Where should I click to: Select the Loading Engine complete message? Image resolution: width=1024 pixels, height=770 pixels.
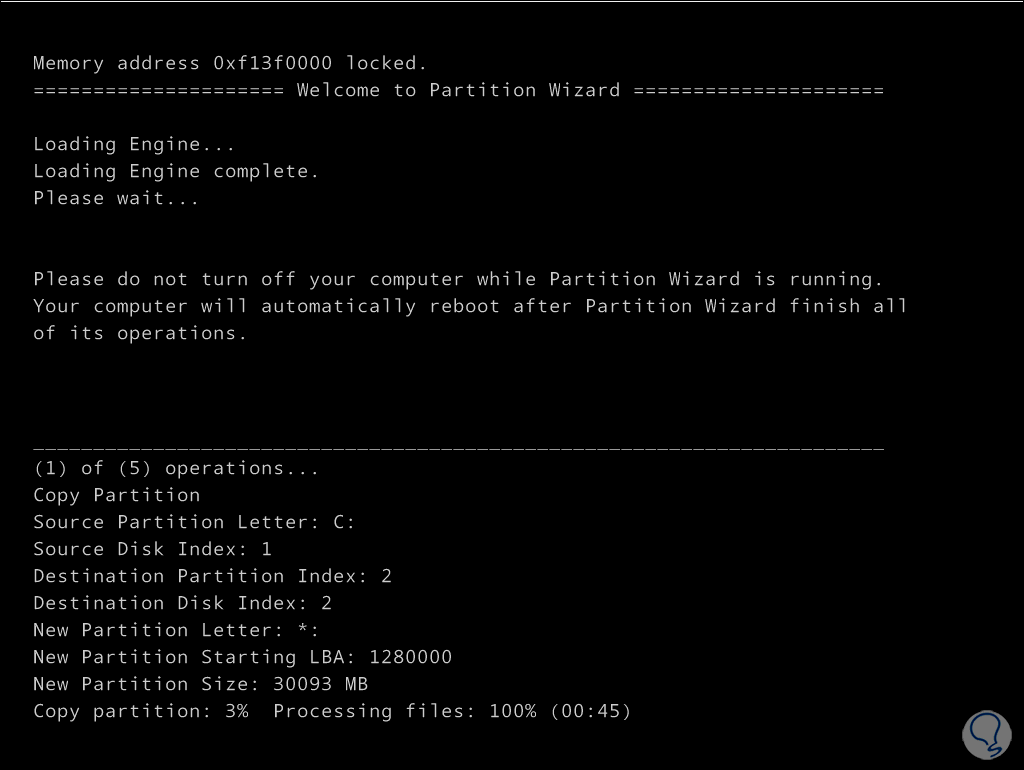point(176,171)
